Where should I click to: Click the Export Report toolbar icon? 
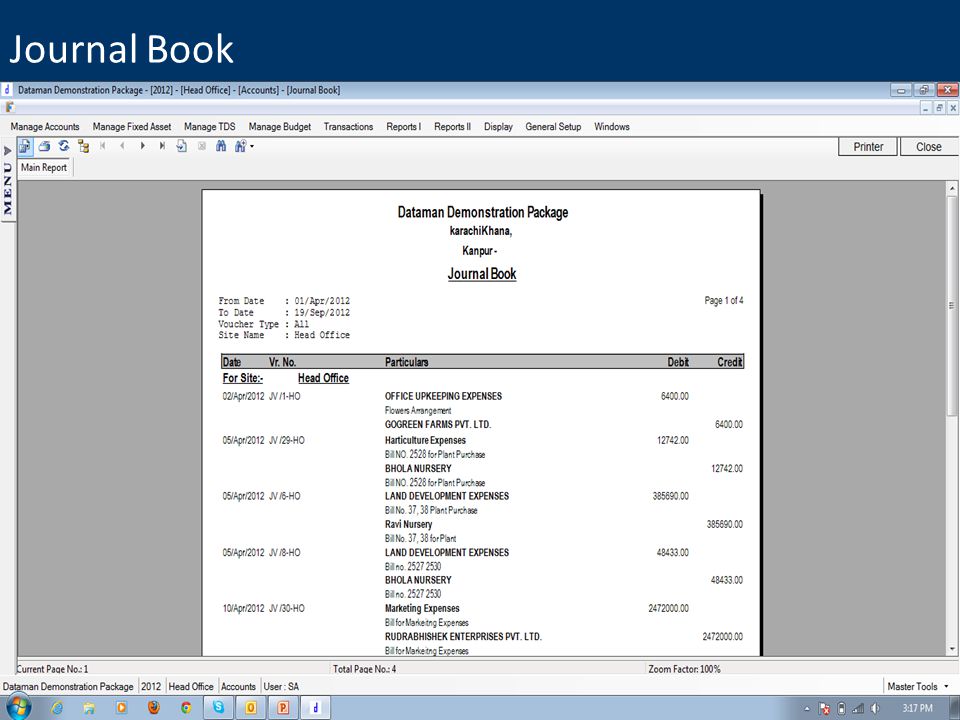[24, 146]
